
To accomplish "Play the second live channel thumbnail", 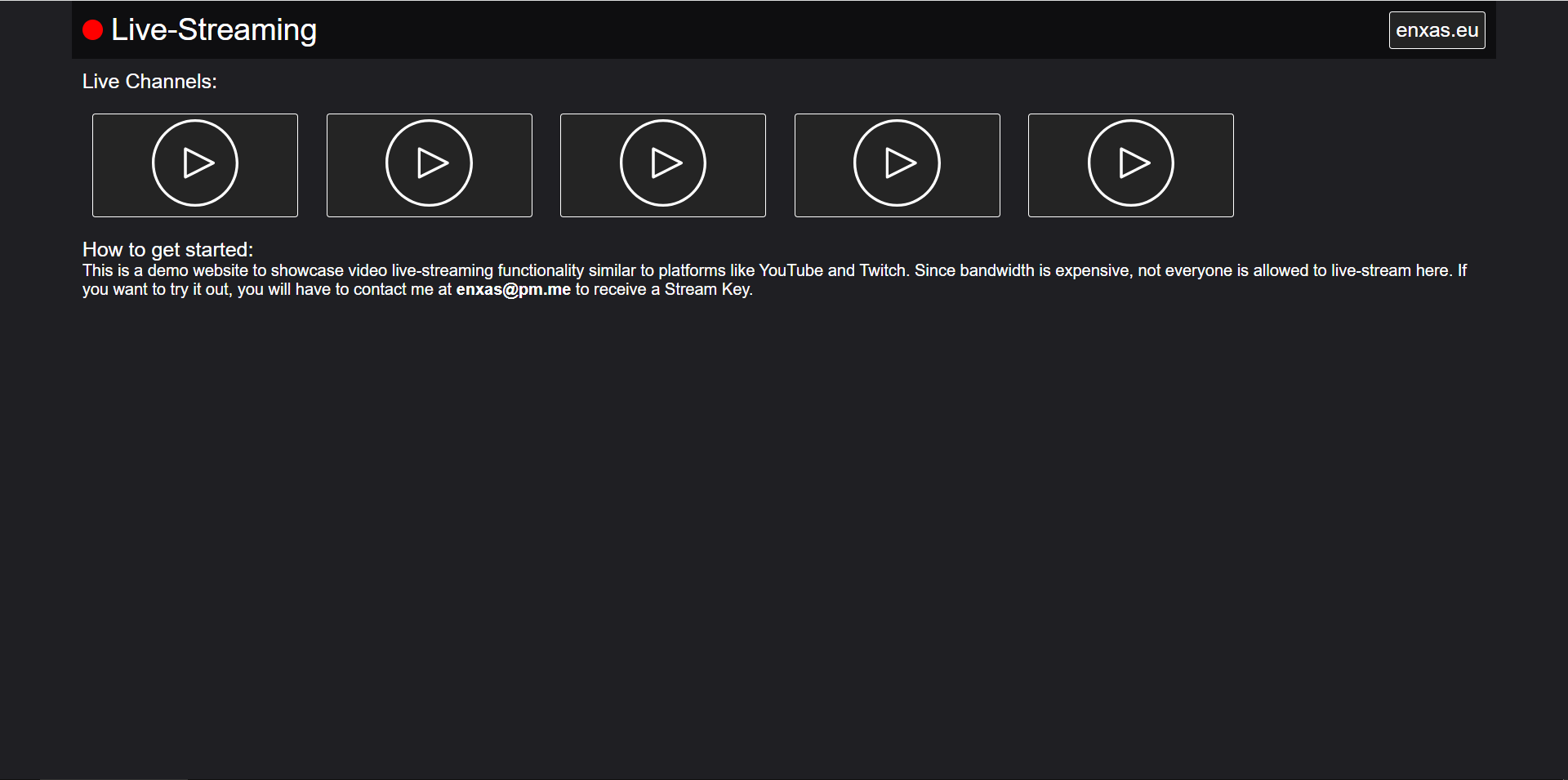I will 430,165.
